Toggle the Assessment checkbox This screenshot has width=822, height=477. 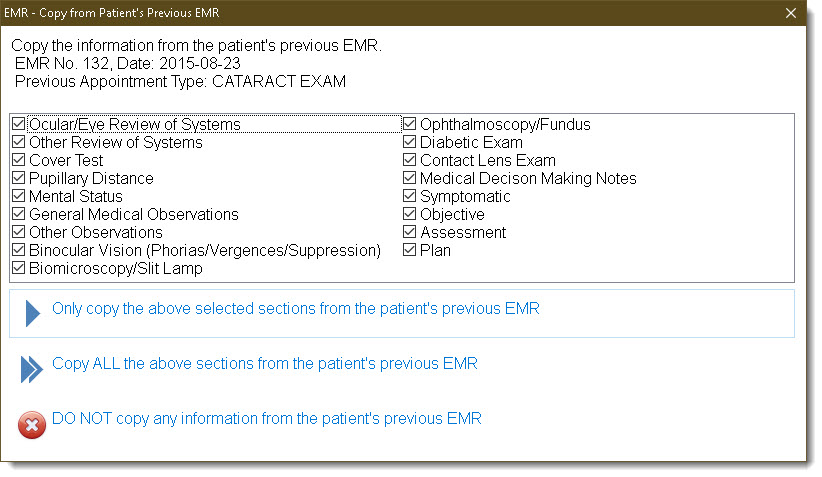click(x=409, y=232)
